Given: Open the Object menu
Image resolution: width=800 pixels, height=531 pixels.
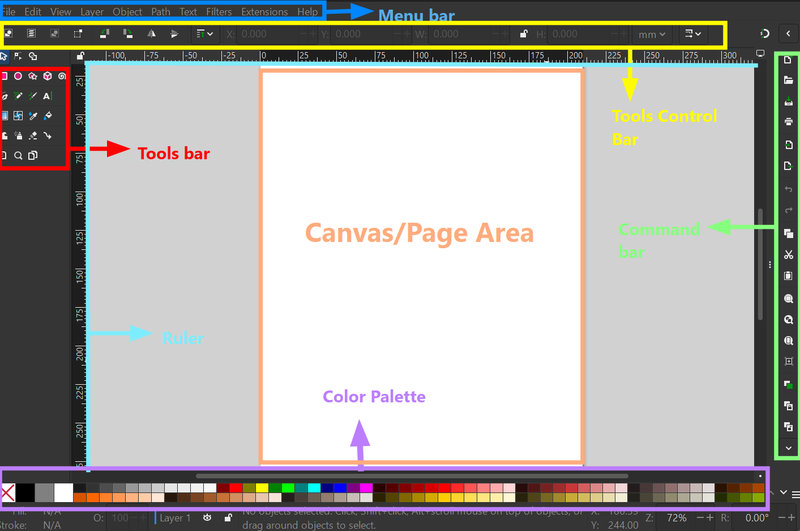Looking at the screenshot, I should click(127, 11).
